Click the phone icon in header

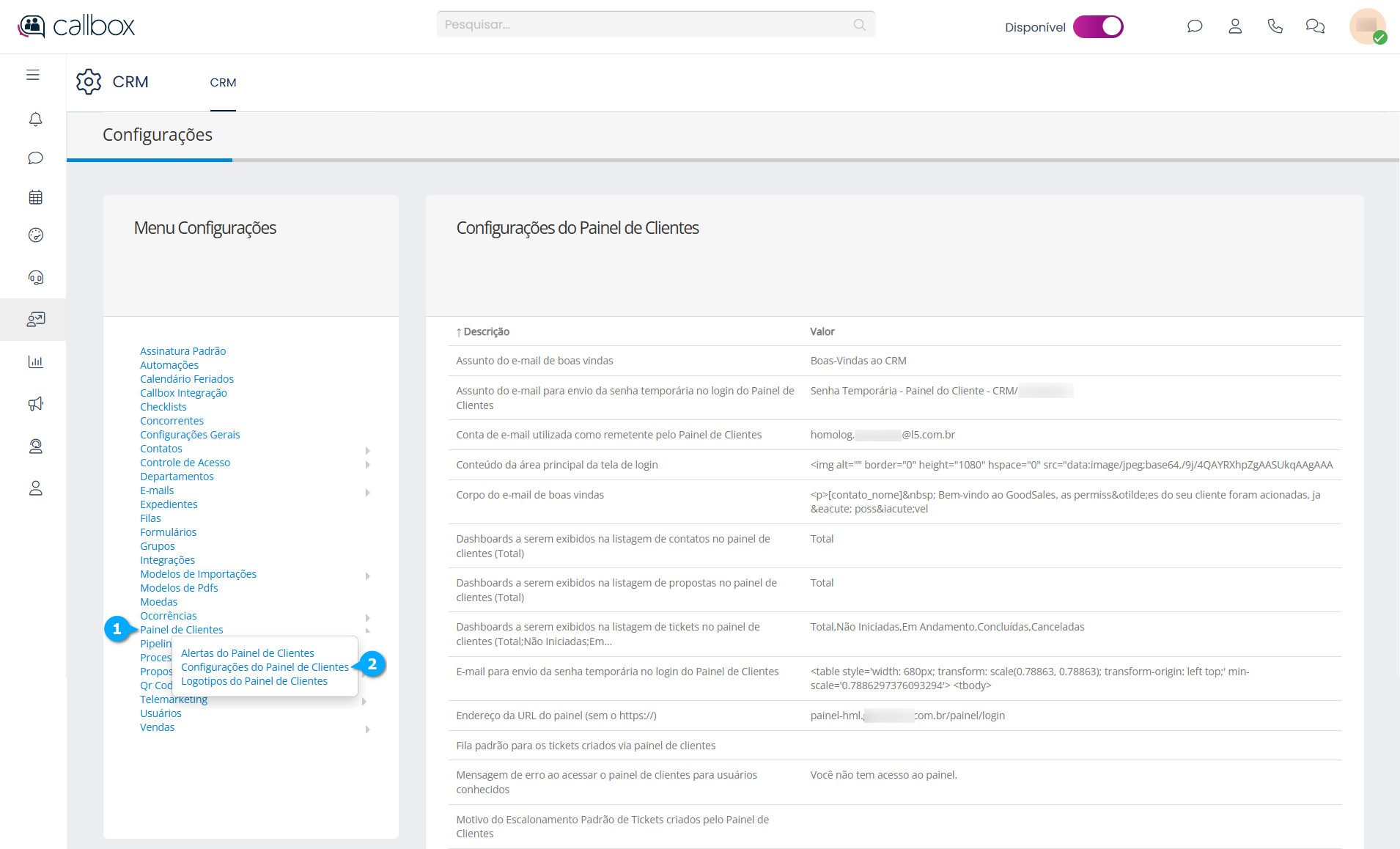click(1275, 26)
